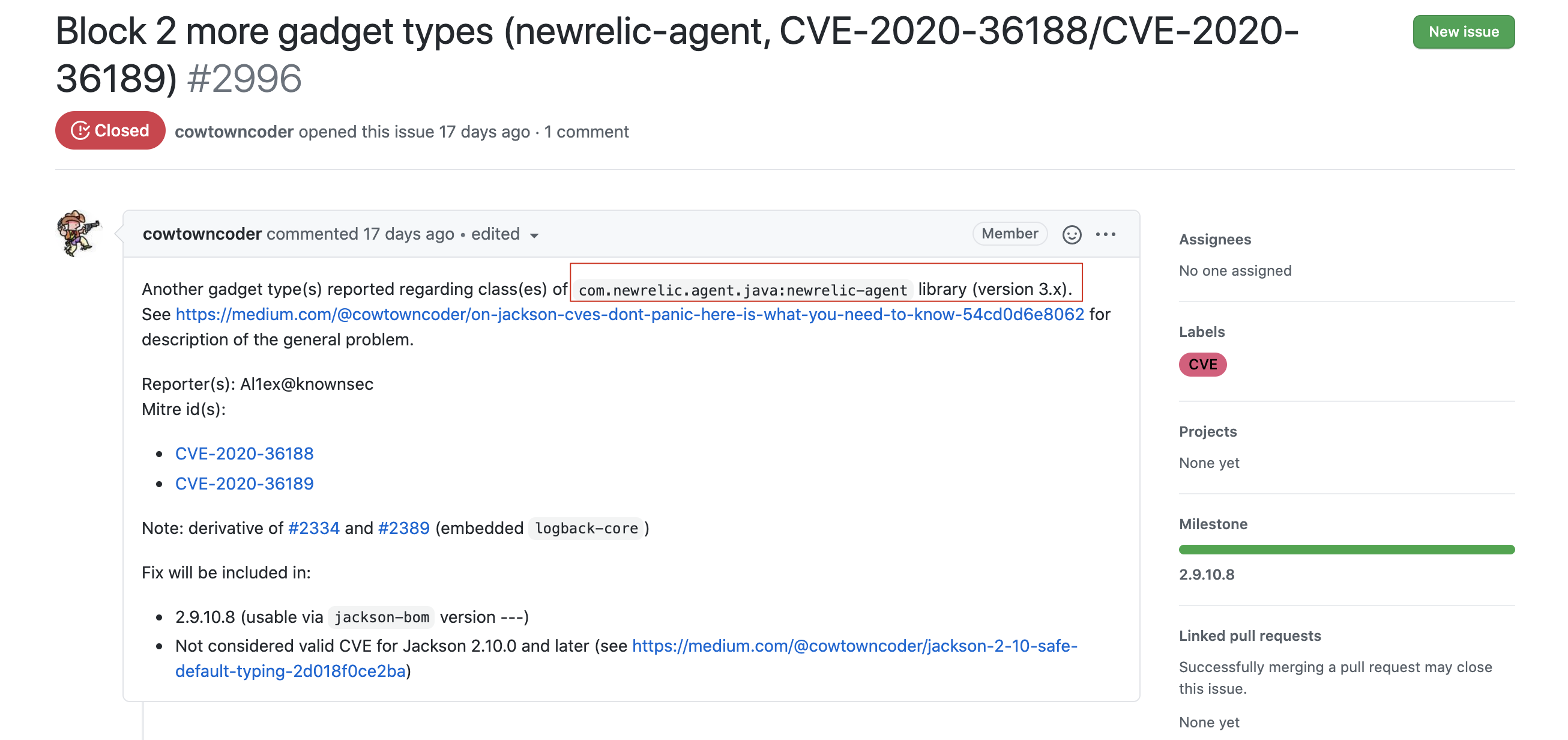Screen dimensions: 1568x740
Task: Click cowtowncoder's avatar image
Action: [x=79, y=233]
